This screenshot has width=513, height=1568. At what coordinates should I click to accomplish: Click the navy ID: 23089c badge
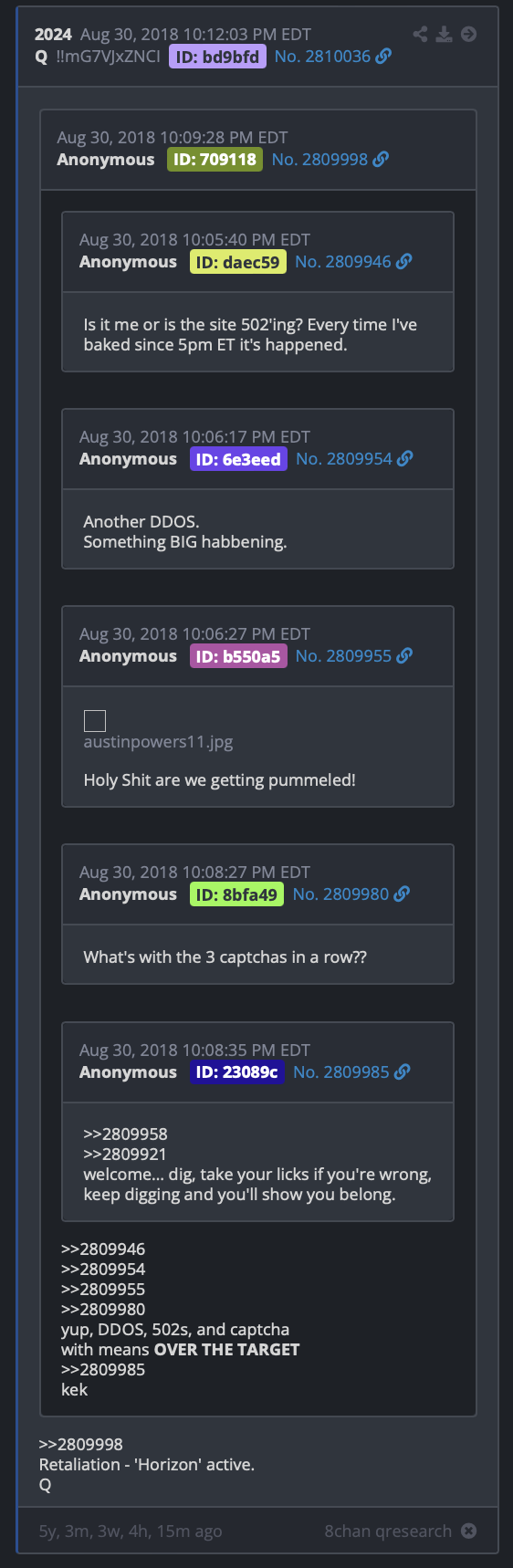pyautogui.click(x=236, y=1072)
